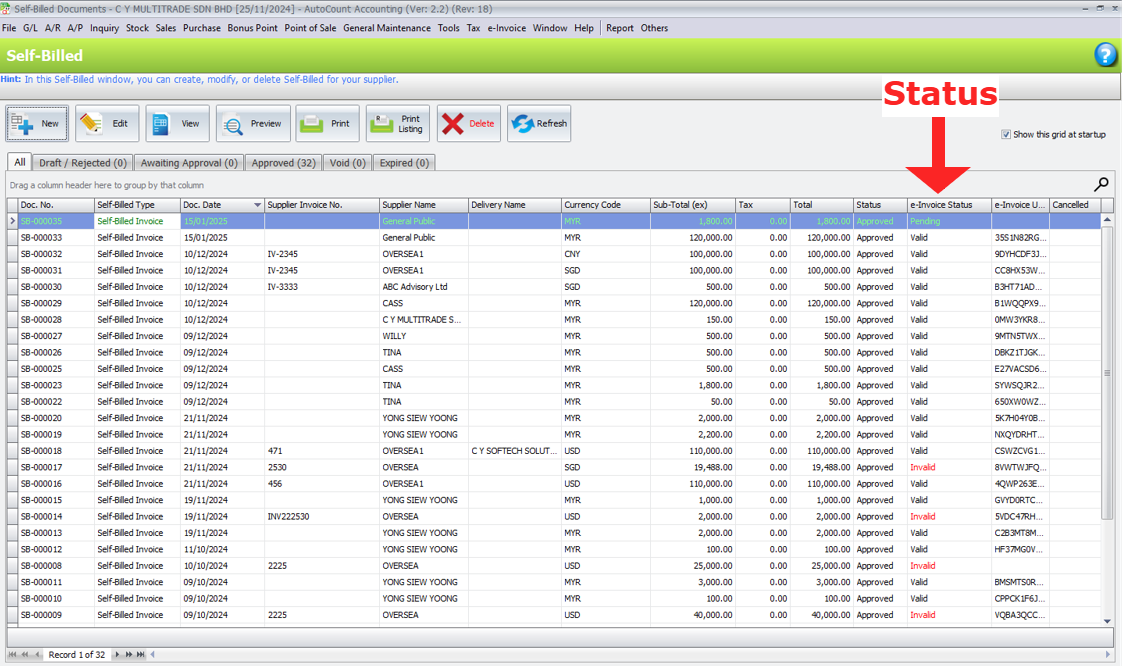Viewport: 1128px width, 666px height.
Task: Jump to last record in navigator
Action: 140,655
